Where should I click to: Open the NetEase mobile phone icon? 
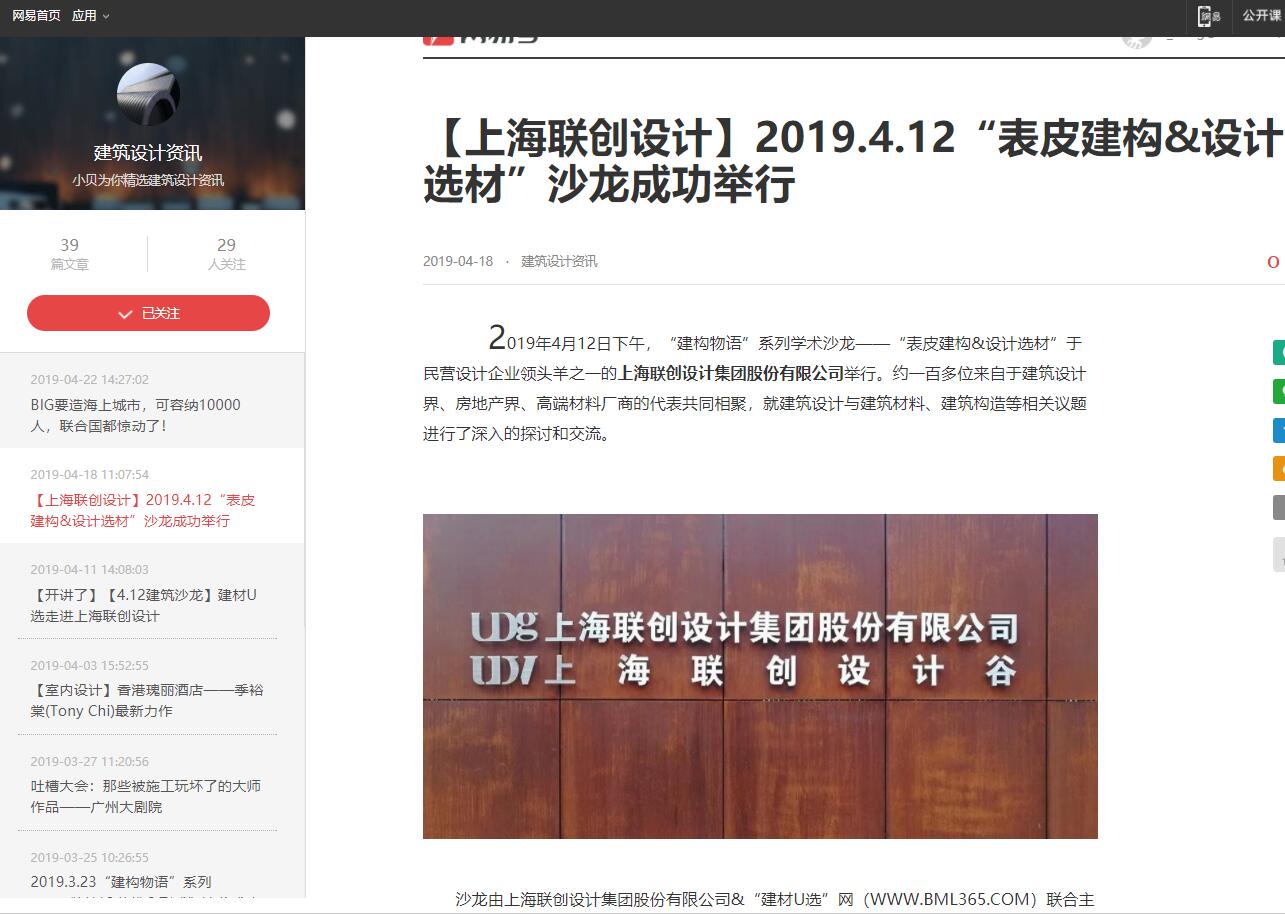tap(1210, 16)
